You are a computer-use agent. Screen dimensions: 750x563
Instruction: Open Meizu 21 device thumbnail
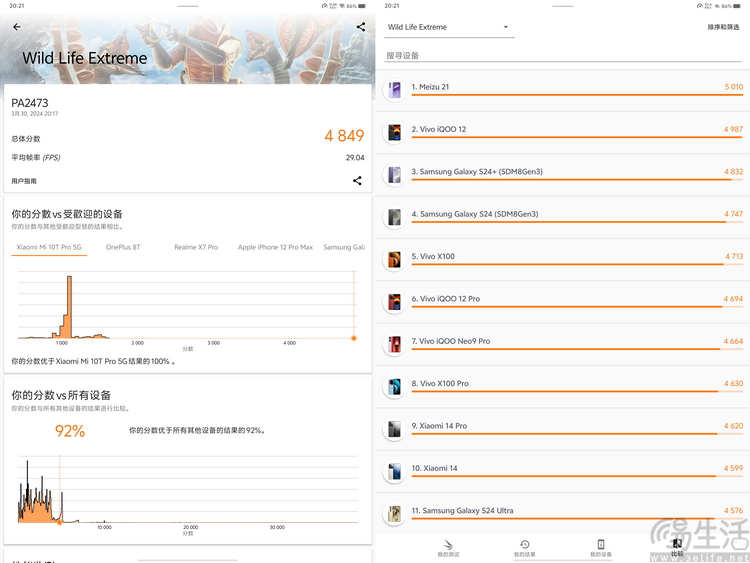click(x=394, y=90)
